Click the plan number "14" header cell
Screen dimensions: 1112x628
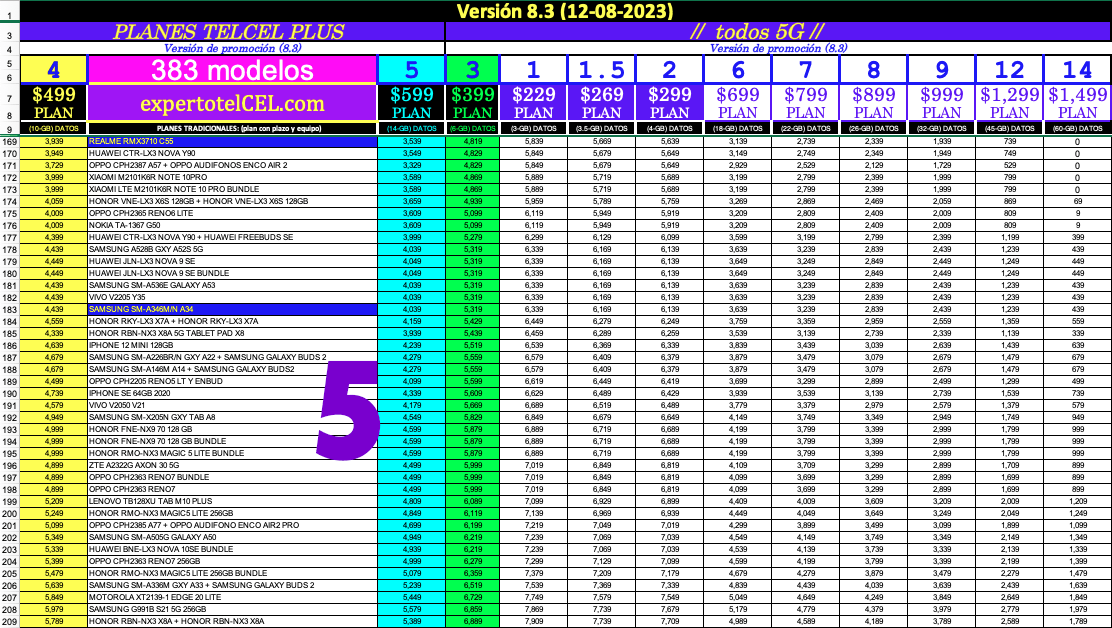(1078, 69)
